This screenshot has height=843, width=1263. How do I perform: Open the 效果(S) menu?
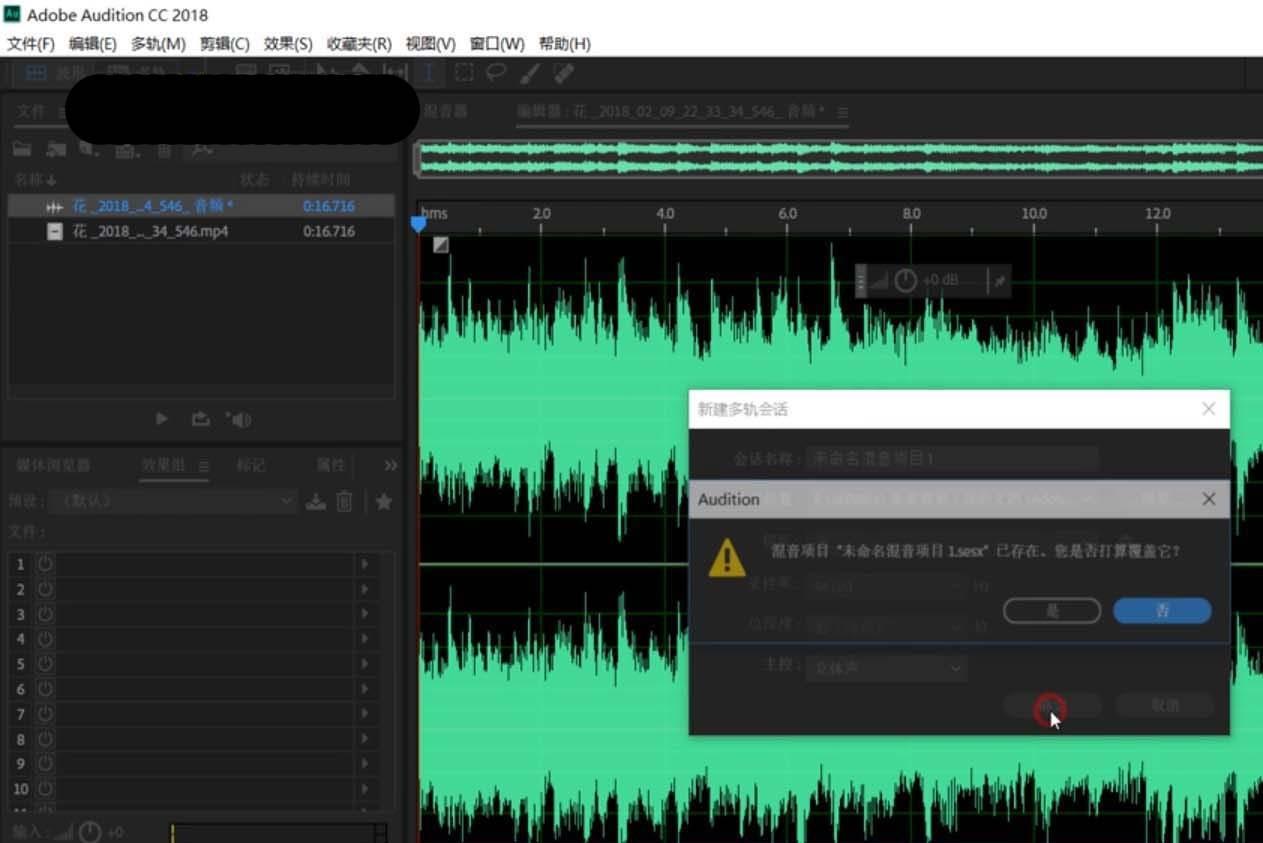coord(287,43)
